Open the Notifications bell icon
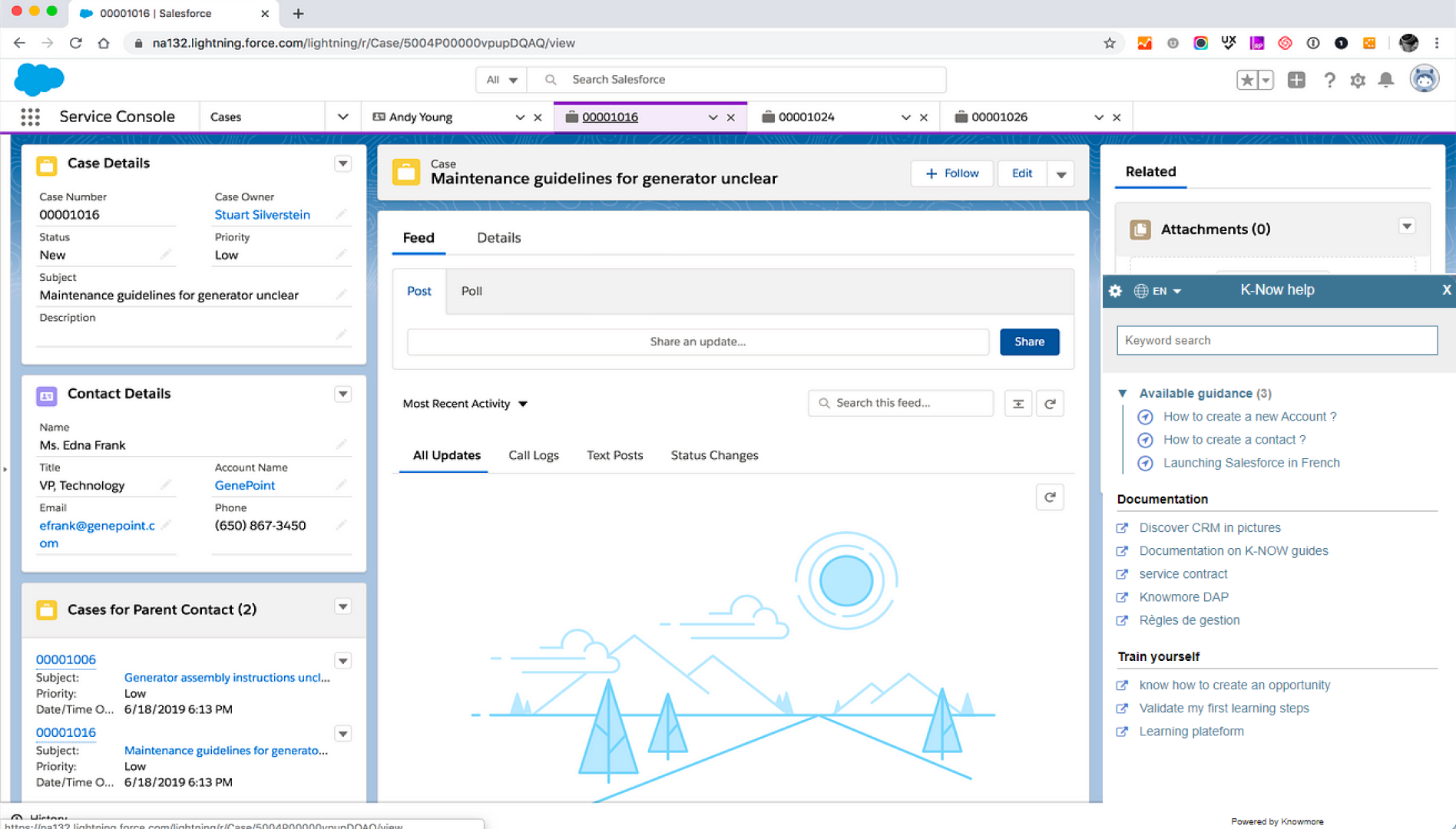1456x829 pixels. (1386, 80)
